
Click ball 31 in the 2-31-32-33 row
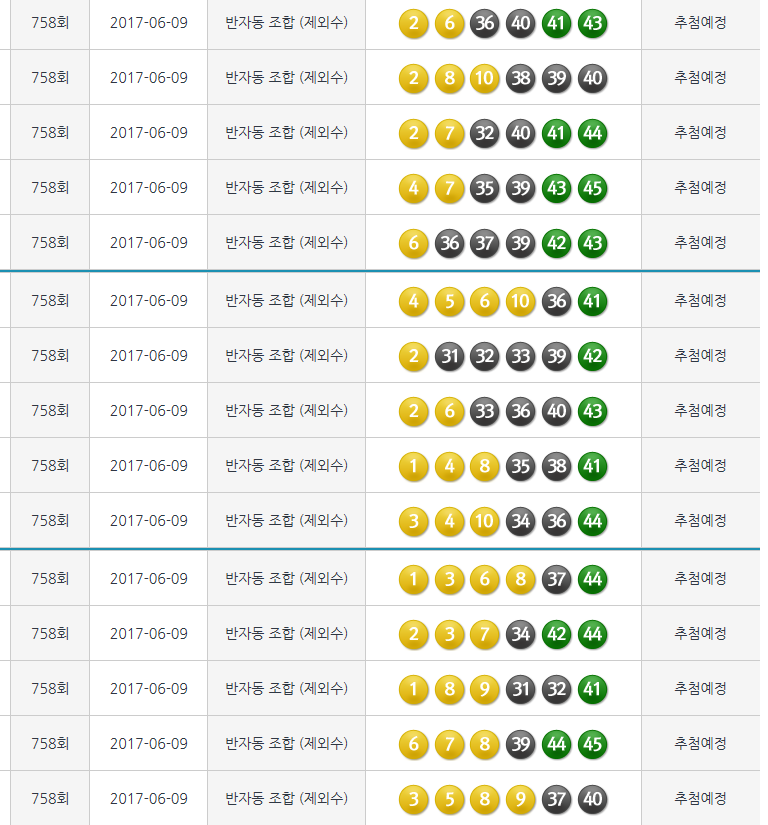click(450, 356)
